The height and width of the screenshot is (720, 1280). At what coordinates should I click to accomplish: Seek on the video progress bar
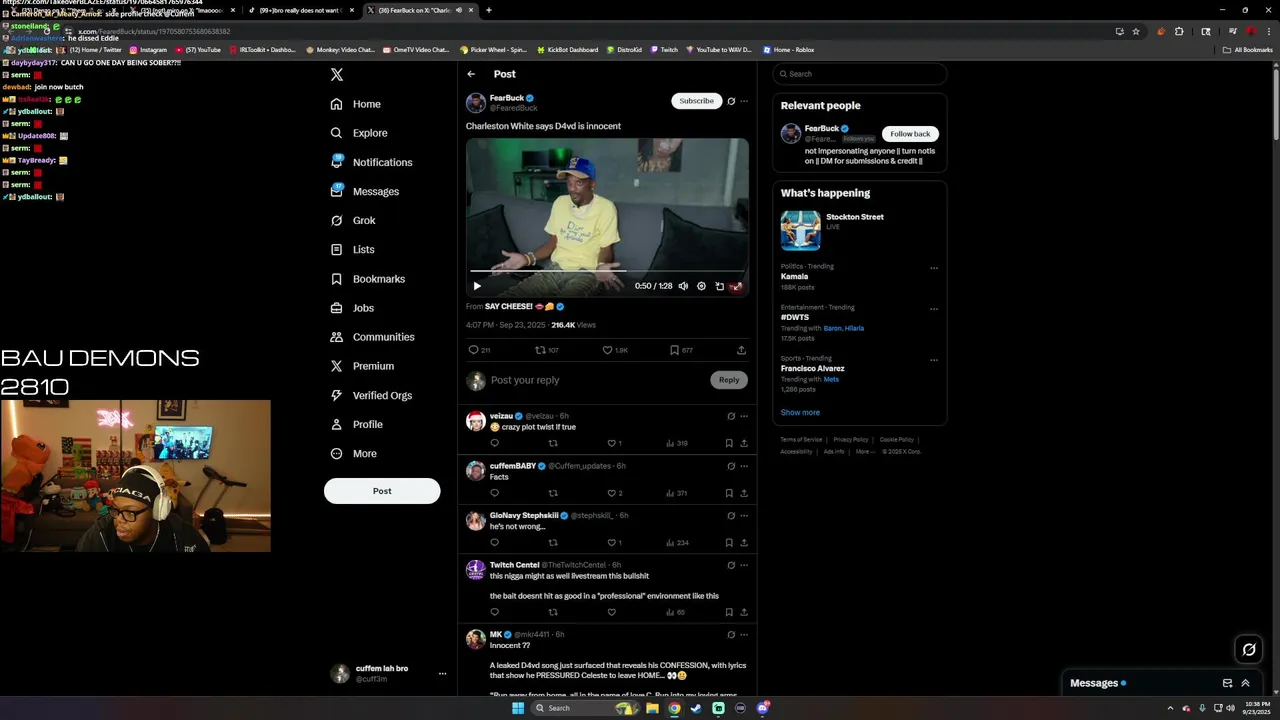[x=607, y=271]
